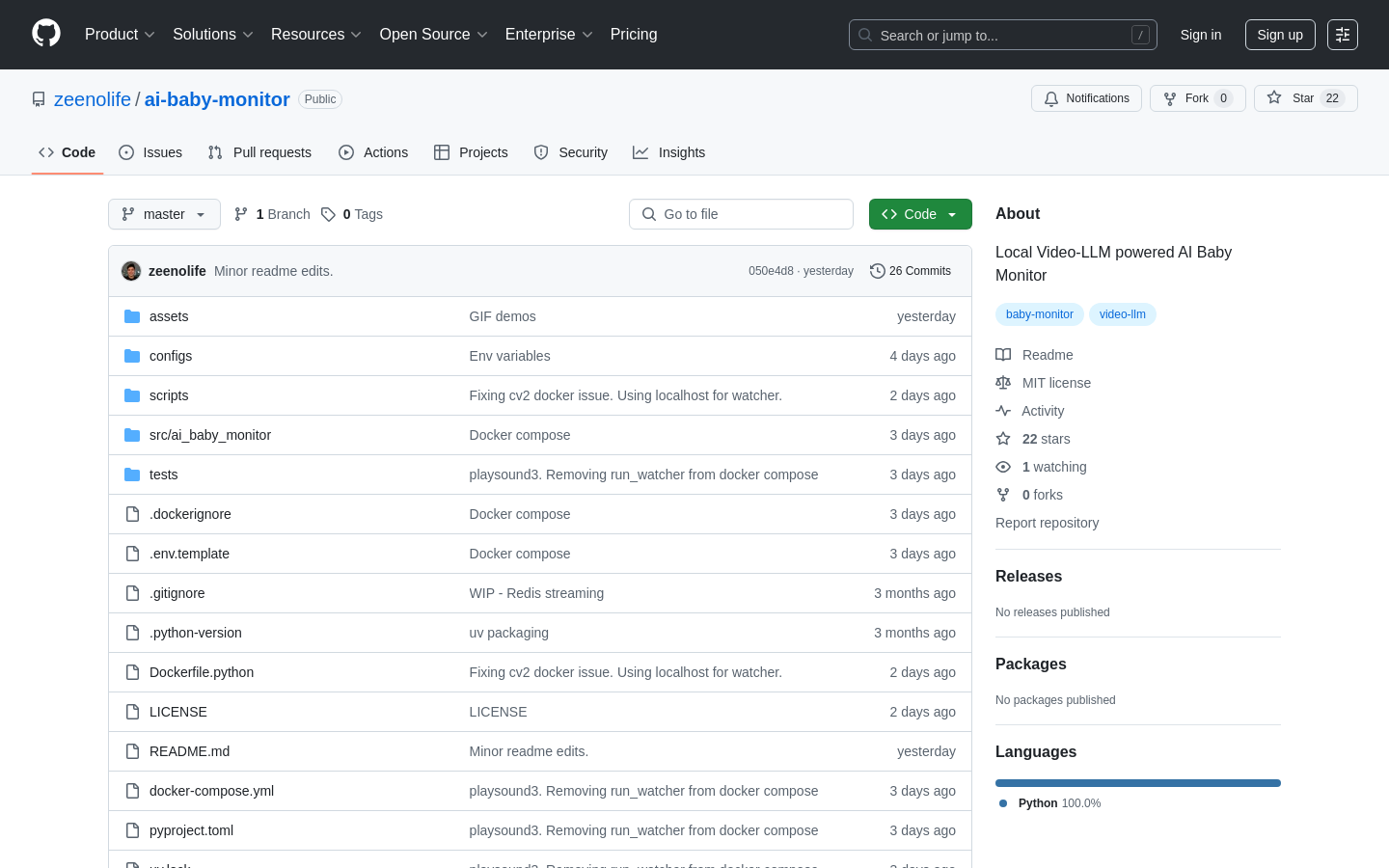
Task: Click the commit history clock icon
Action: coord(877,271)
